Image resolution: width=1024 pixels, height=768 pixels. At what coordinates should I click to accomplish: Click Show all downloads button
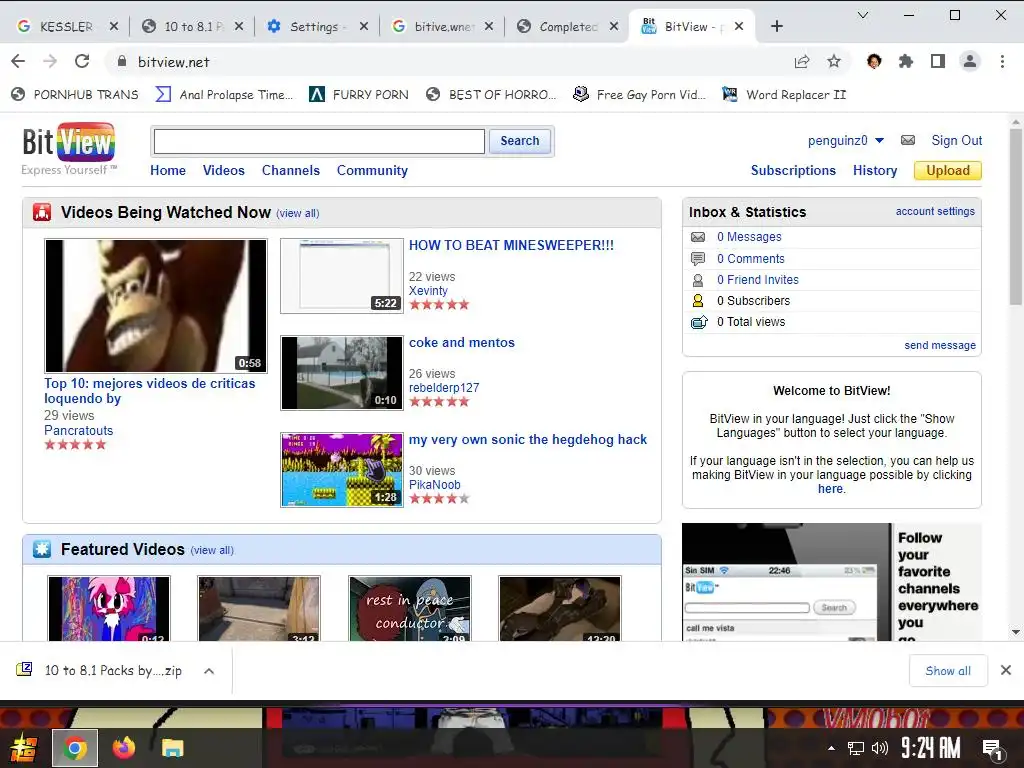[948, 671]
